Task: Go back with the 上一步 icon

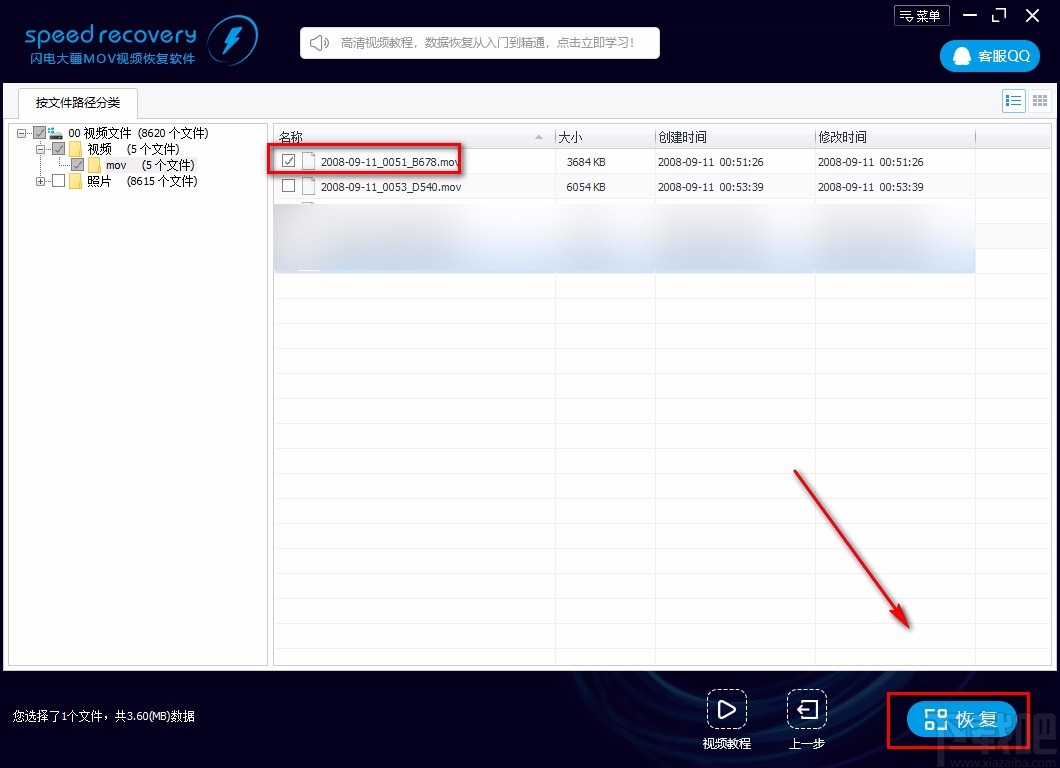Action: 806,709
